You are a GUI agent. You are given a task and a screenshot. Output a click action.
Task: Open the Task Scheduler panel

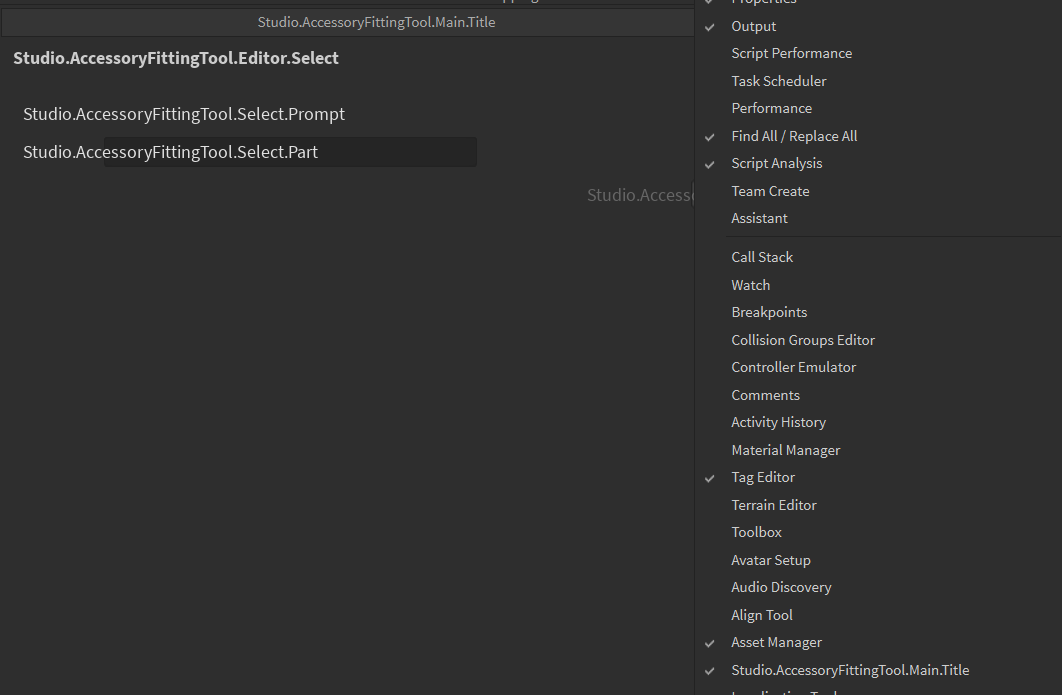click(x=778, y=80)
